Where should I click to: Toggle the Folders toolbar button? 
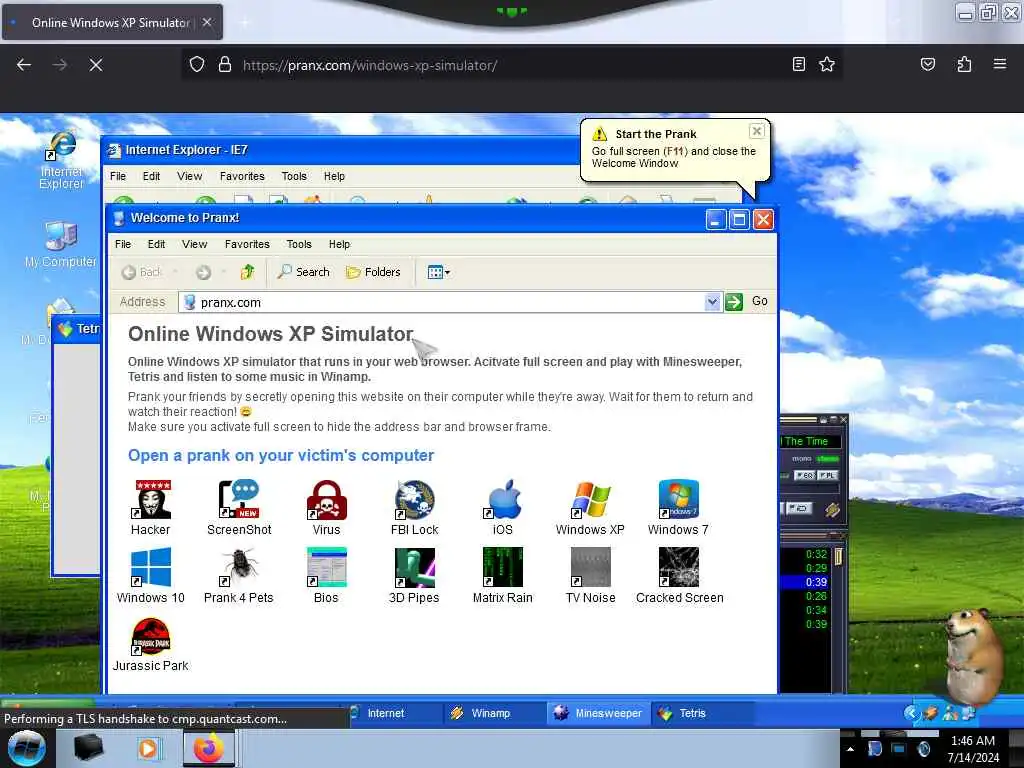click(373, 272)
